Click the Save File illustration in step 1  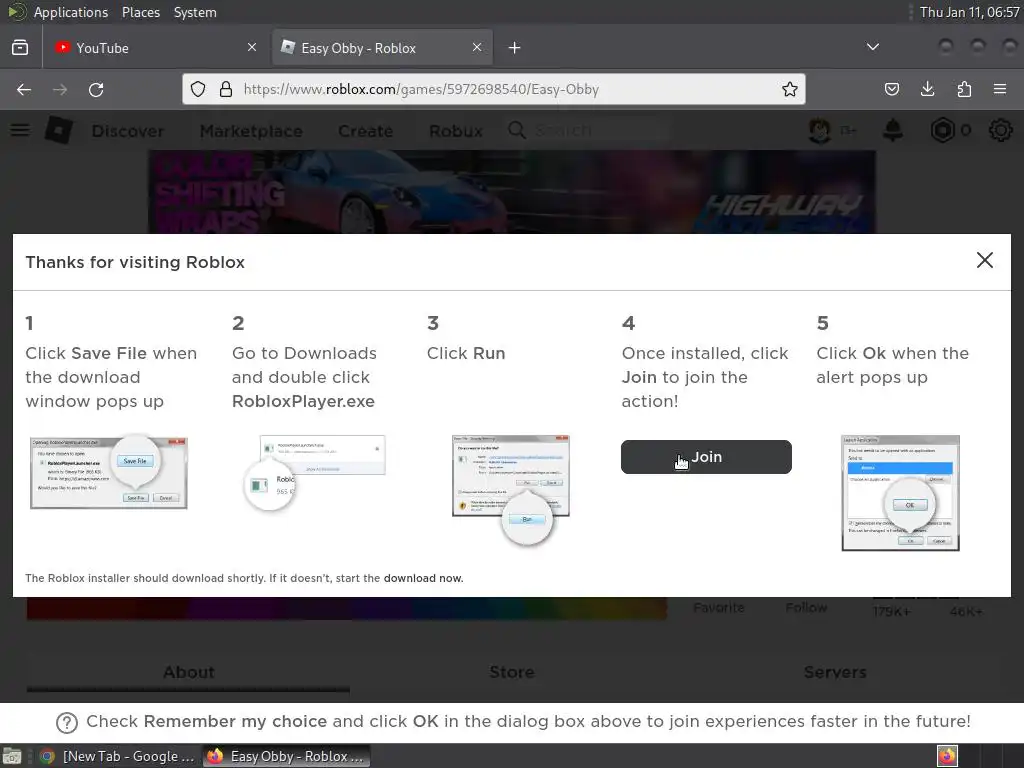108,472
